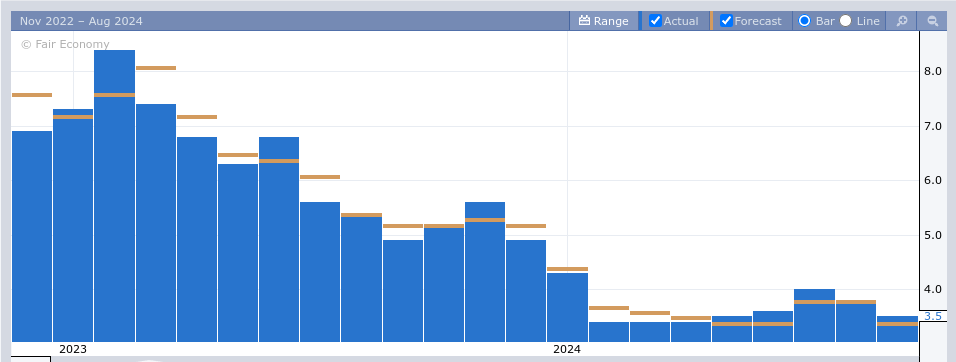Click the 4.0 axis label
The height and width of the screenshot is (362, 956).
click(x=933, y=289)
